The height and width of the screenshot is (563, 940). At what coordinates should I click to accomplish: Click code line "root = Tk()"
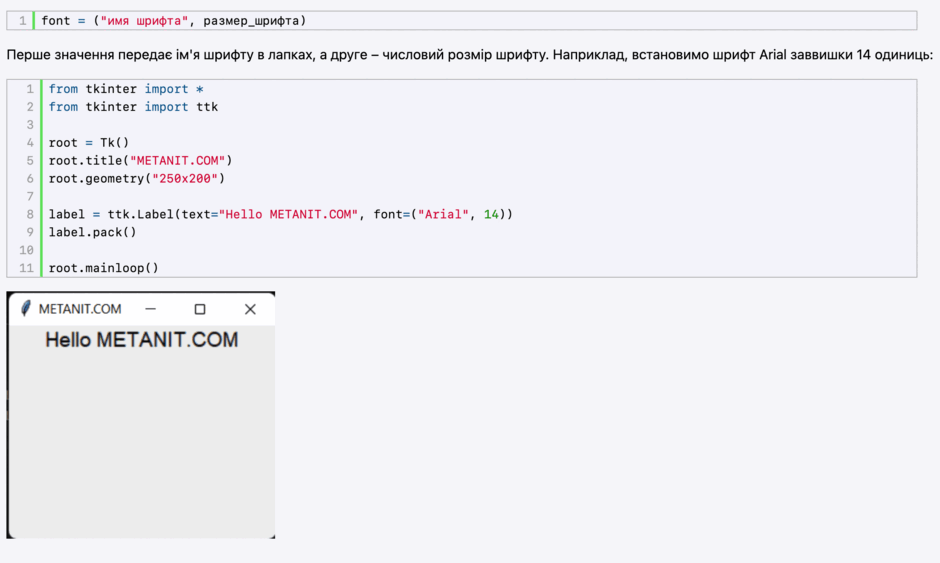[89, 143]
